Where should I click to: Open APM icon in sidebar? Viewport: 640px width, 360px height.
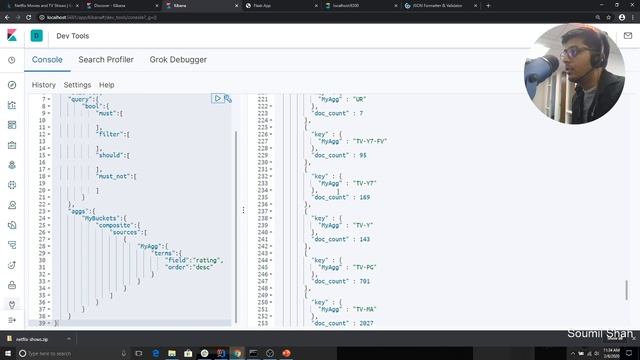tap(12, 245)
